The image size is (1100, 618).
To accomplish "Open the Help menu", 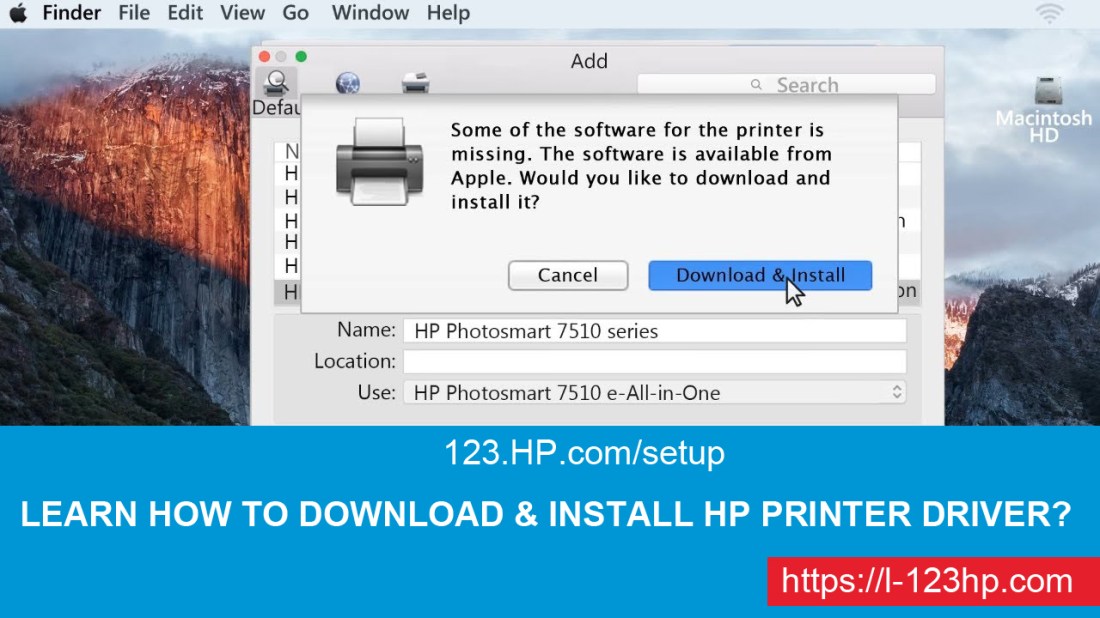I will pos(447,13).
